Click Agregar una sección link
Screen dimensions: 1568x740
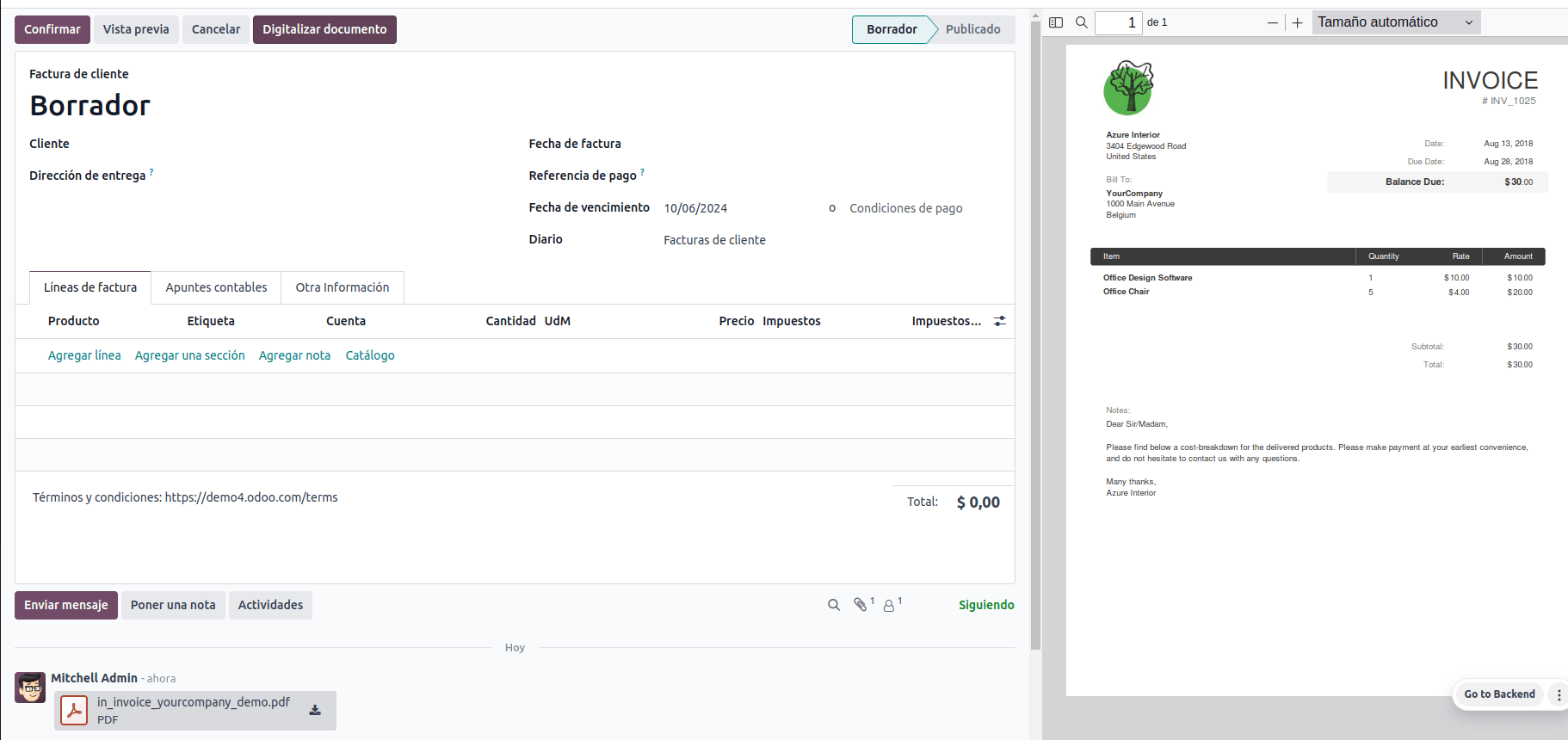point(190,355)
